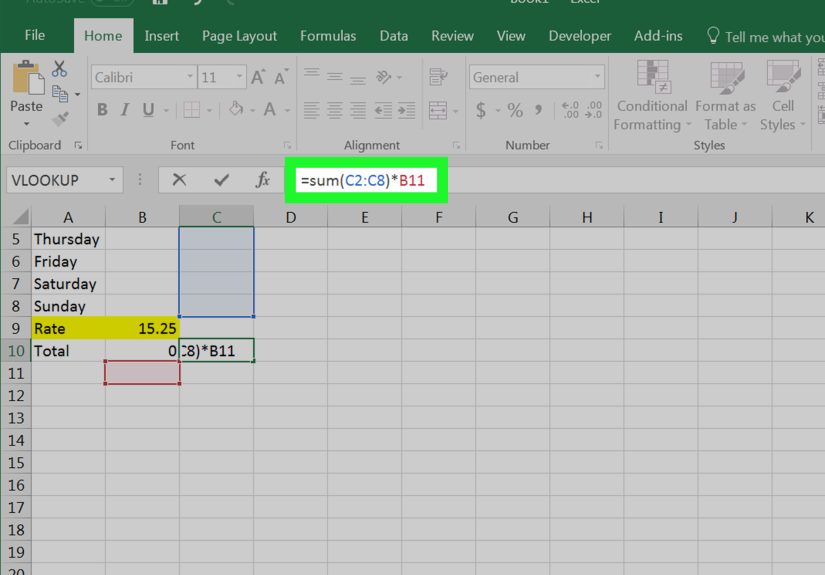The width and height of the screenshot is (825, 575).
Task: Switch to the Formulas tab
Action: (x=328, y=36)
